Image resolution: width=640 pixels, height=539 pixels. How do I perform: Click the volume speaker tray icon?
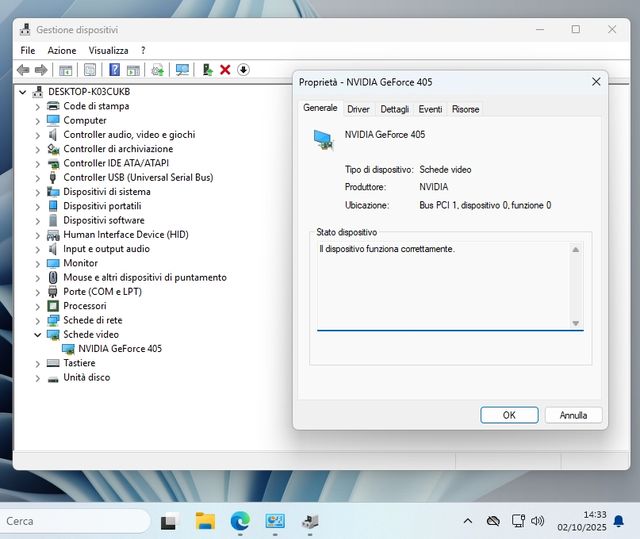(x=538, y=521)
